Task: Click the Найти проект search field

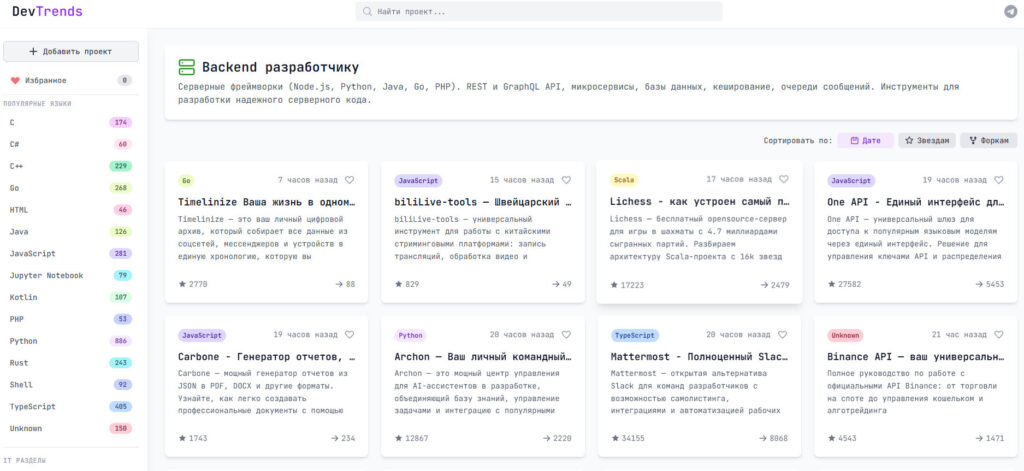Action: tap(539, 11)
